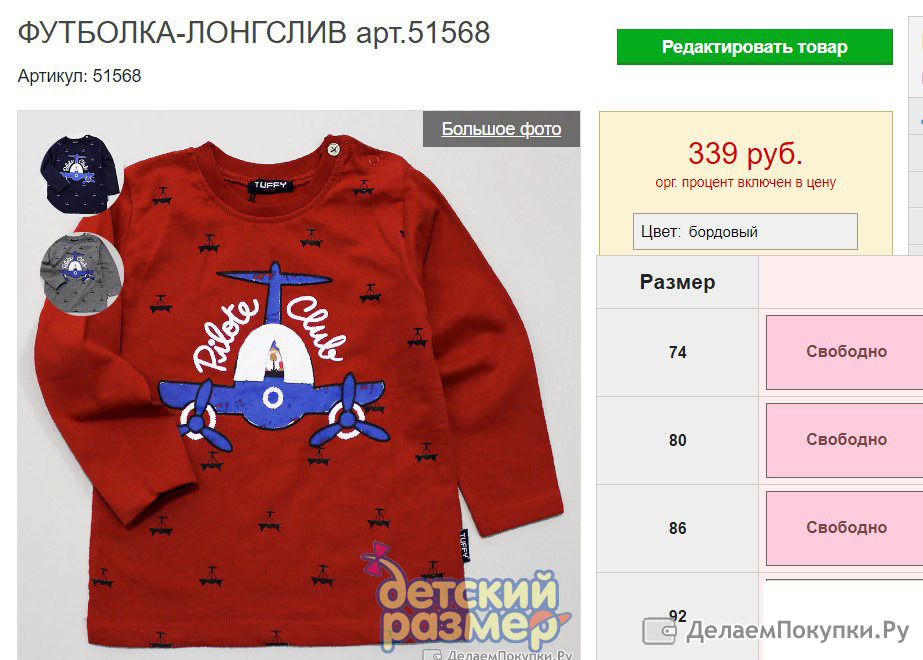
Task: Click the Цвет: бордовый color field
Action: click(x=745, y=231)
